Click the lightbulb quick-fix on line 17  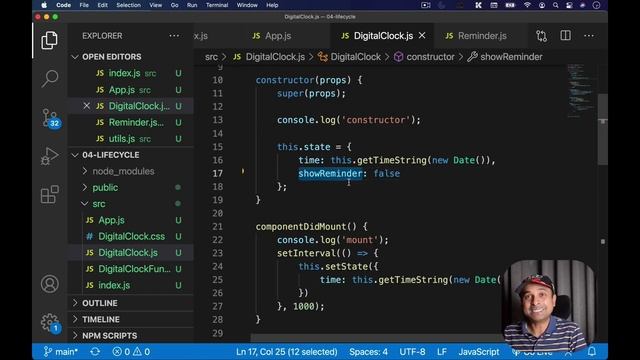[243, 171]
